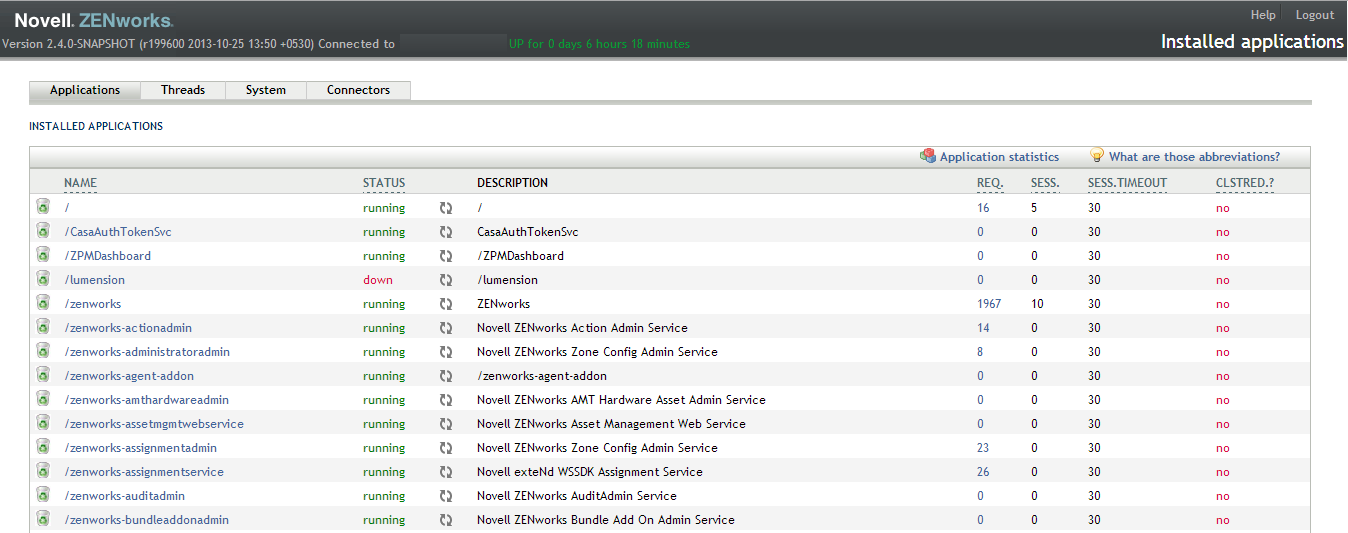The image size is (1348, 533).
Task: Reload /zenworks-administratoradmin using refresh icon
Action: (x=446, y=352)
